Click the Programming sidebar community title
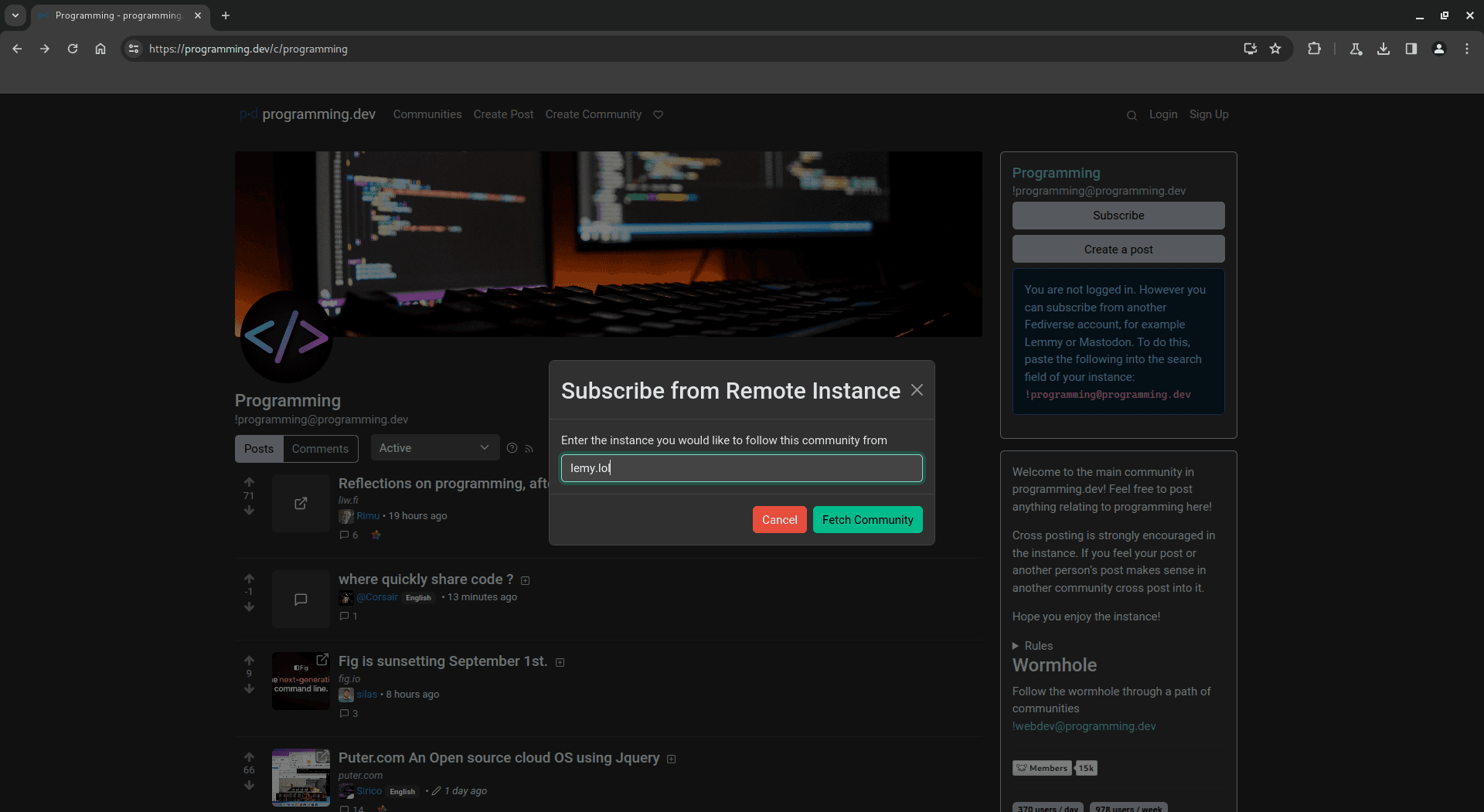The width and height of the screenshot is (1484, 812). coord(1056,173)
